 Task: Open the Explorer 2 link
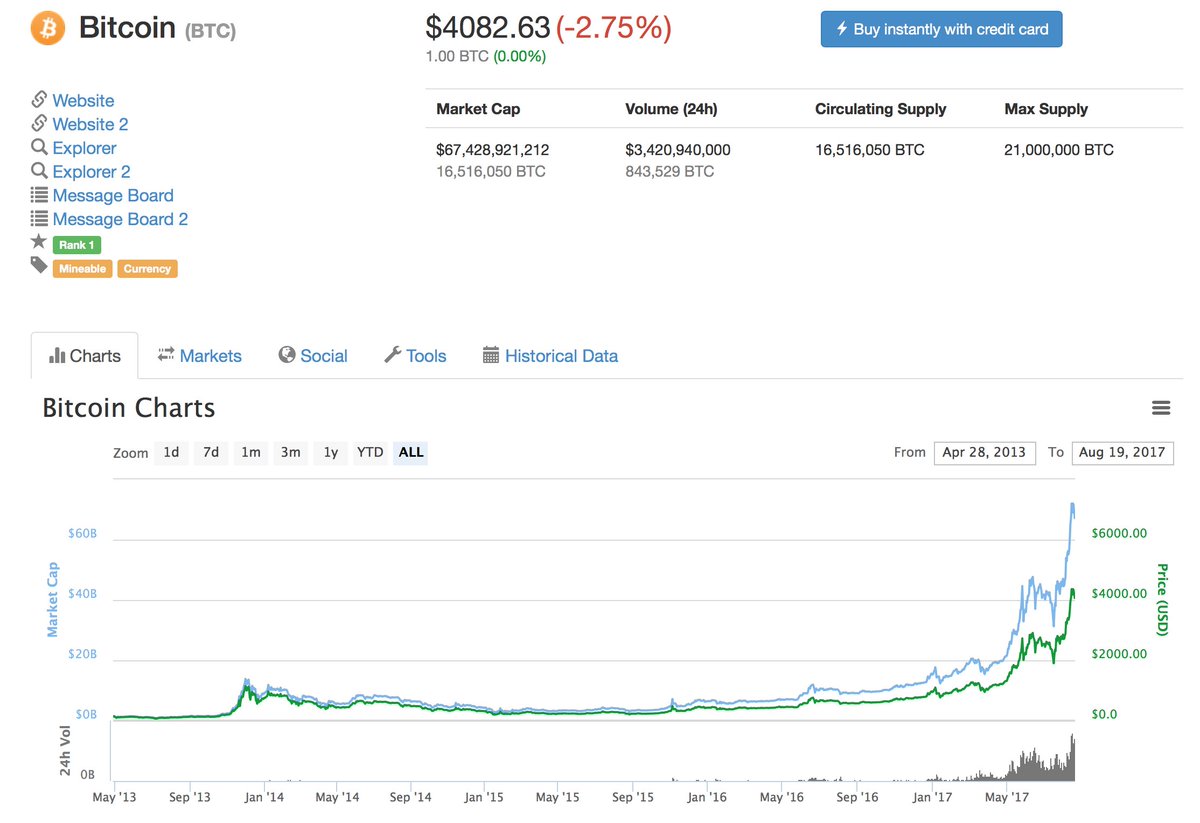(91, 172)
